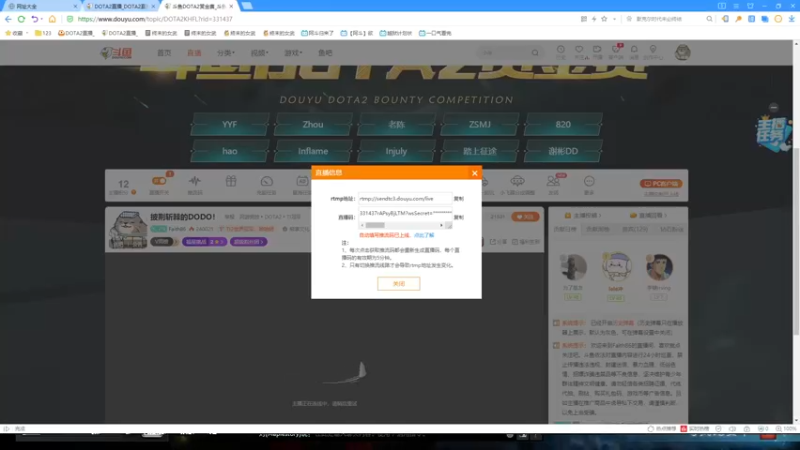Select the 路上征途 streamer button
800x450 pixels.
(480, 151)
